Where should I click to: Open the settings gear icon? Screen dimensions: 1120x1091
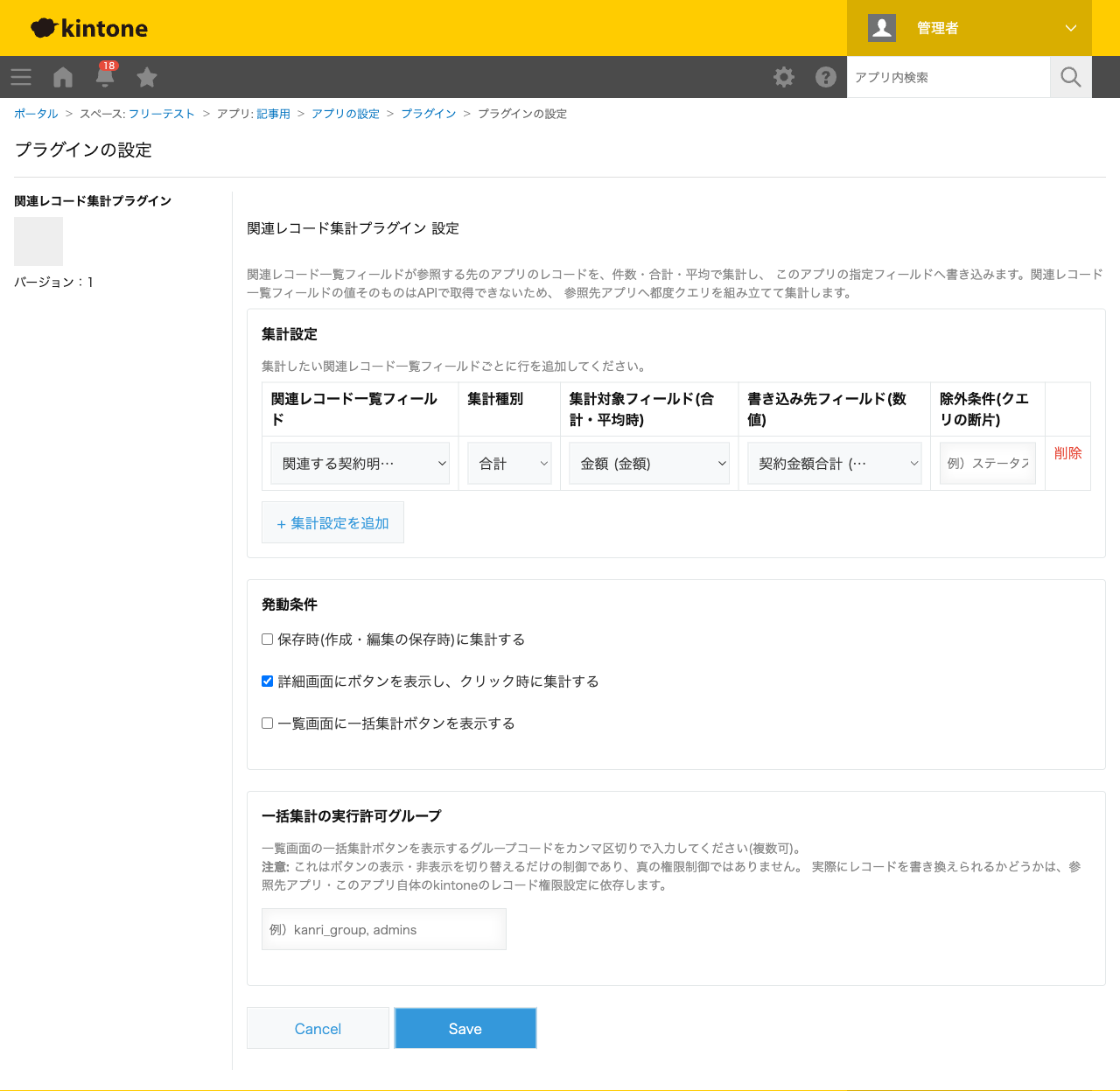[x=784, y=77]
